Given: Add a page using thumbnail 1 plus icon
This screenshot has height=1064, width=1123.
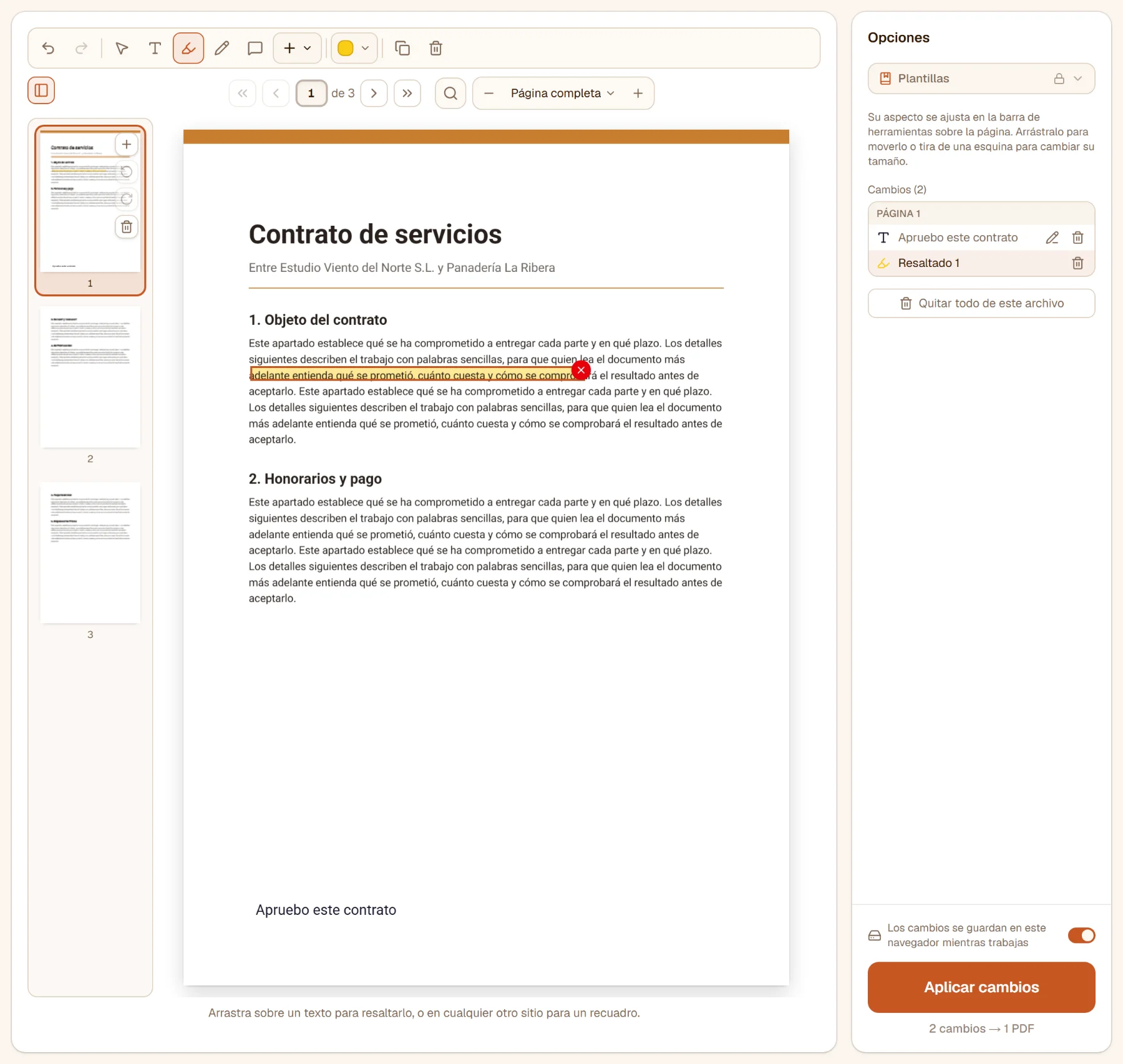Looking at the screenshot, I should pos(127,145).
